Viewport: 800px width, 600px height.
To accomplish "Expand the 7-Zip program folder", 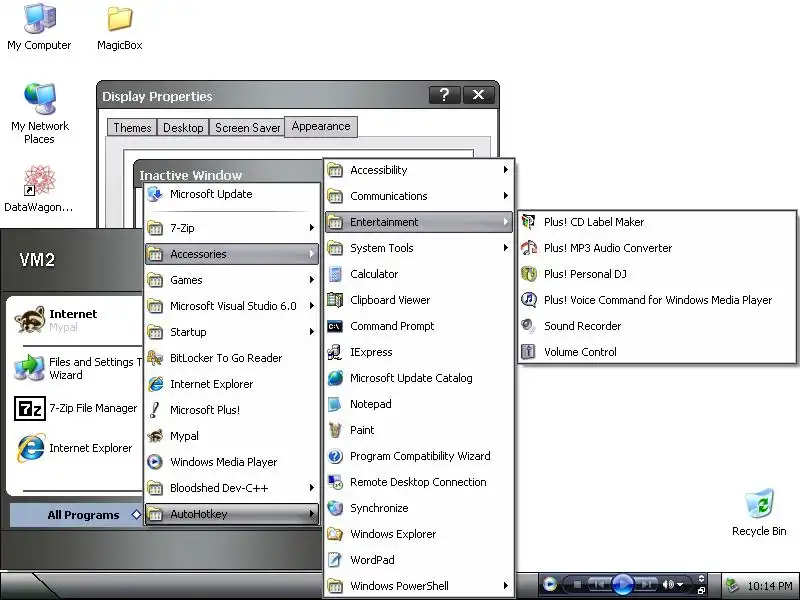I will tap(232, 228).
